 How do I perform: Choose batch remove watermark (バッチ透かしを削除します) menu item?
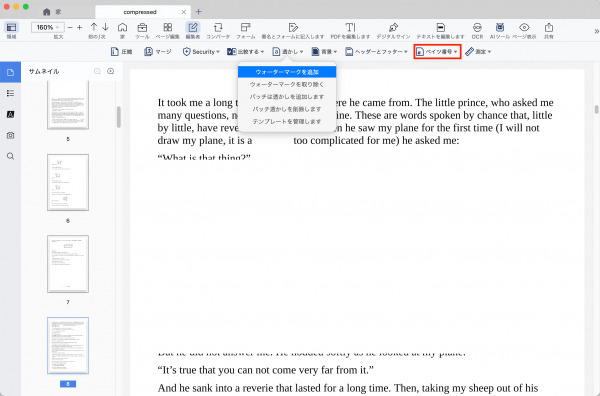point(287,109)
